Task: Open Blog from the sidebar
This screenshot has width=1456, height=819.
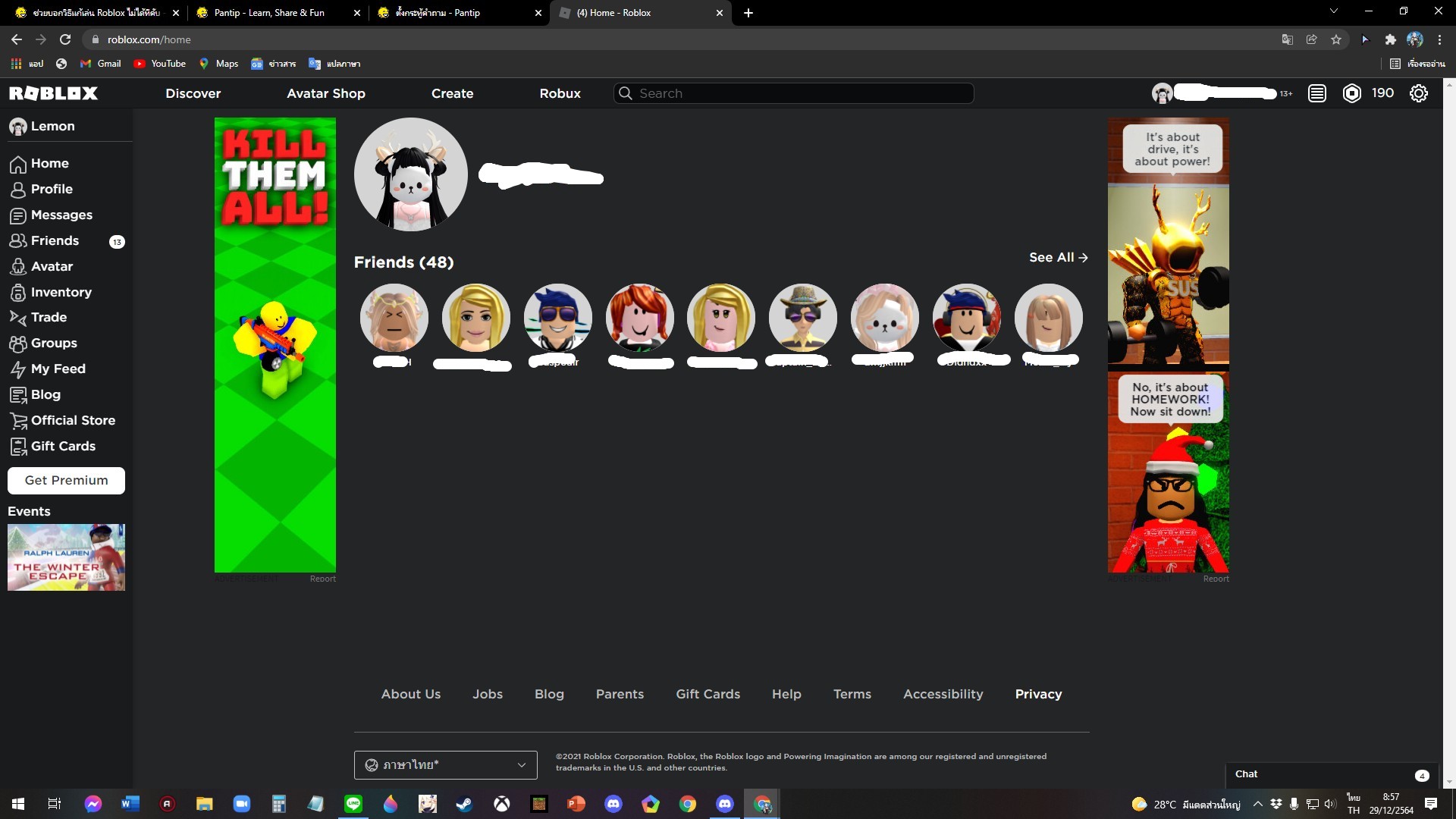Action: pyautogui.click(x=35, y=394)
